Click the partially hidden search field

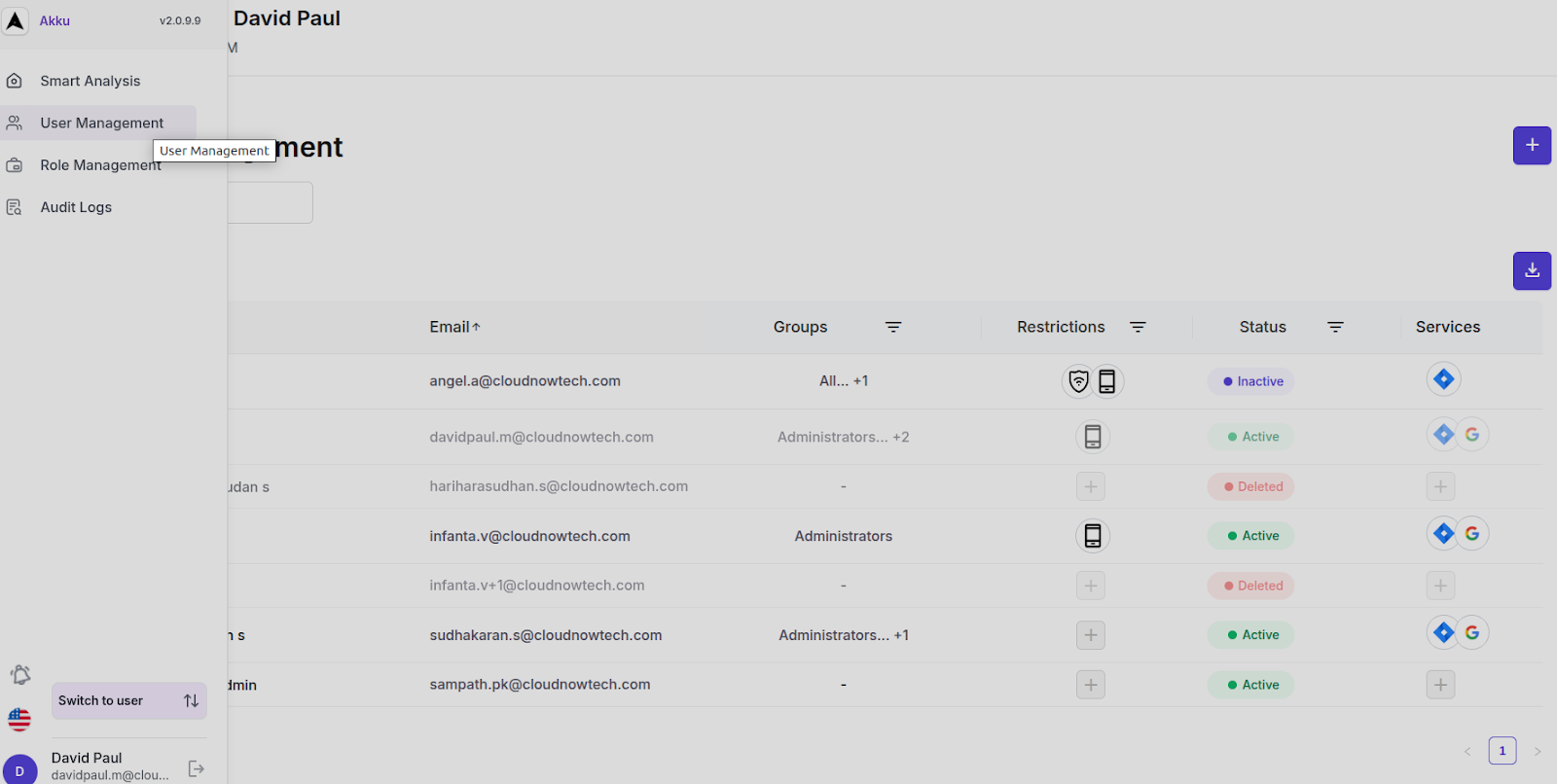point(270,202)
